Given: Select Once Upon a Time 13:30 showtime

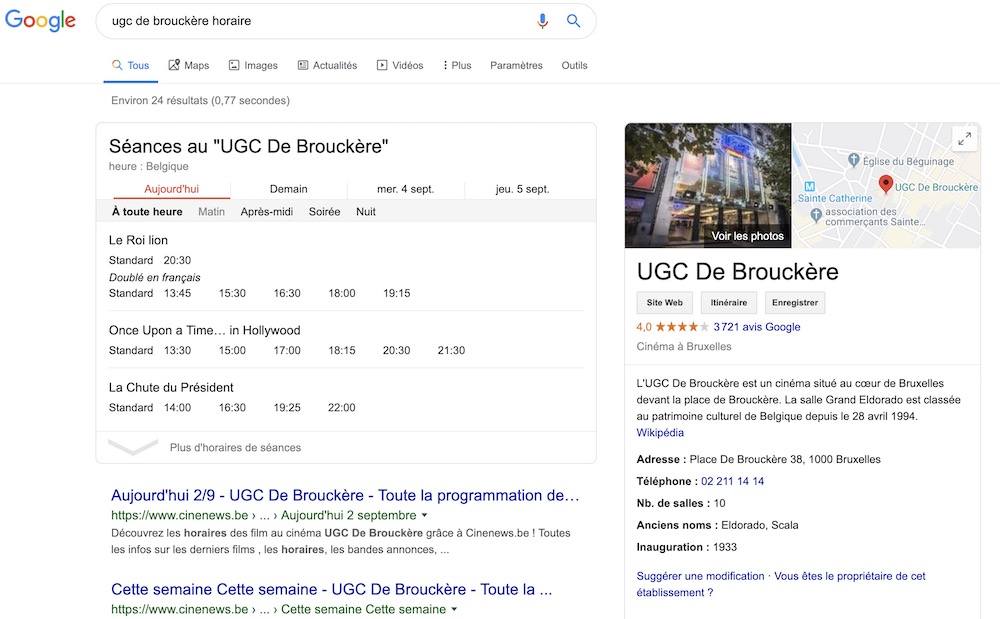Looking at the screenshot, I should tap(177, 351).
